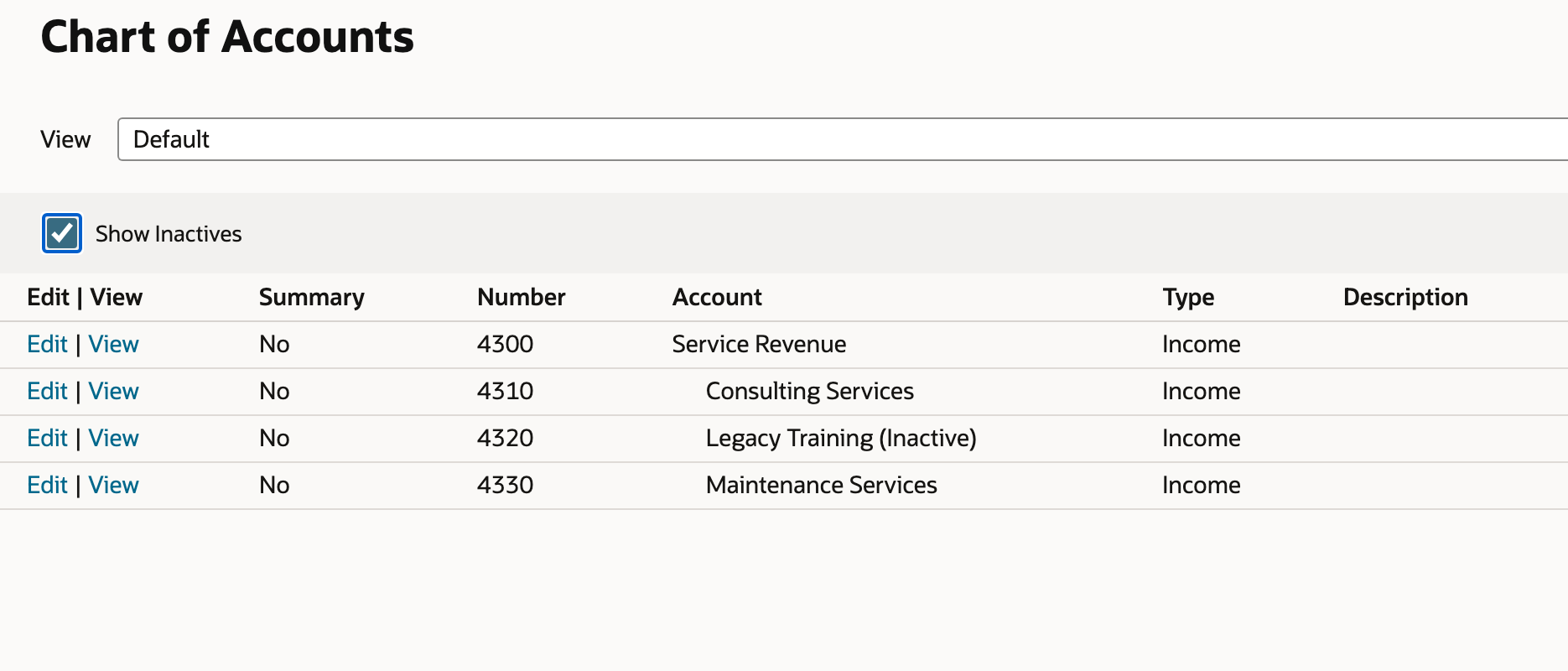View the Legacy Training (Inactive) account
Viewport: 1568px width, 671px height.
113,438
